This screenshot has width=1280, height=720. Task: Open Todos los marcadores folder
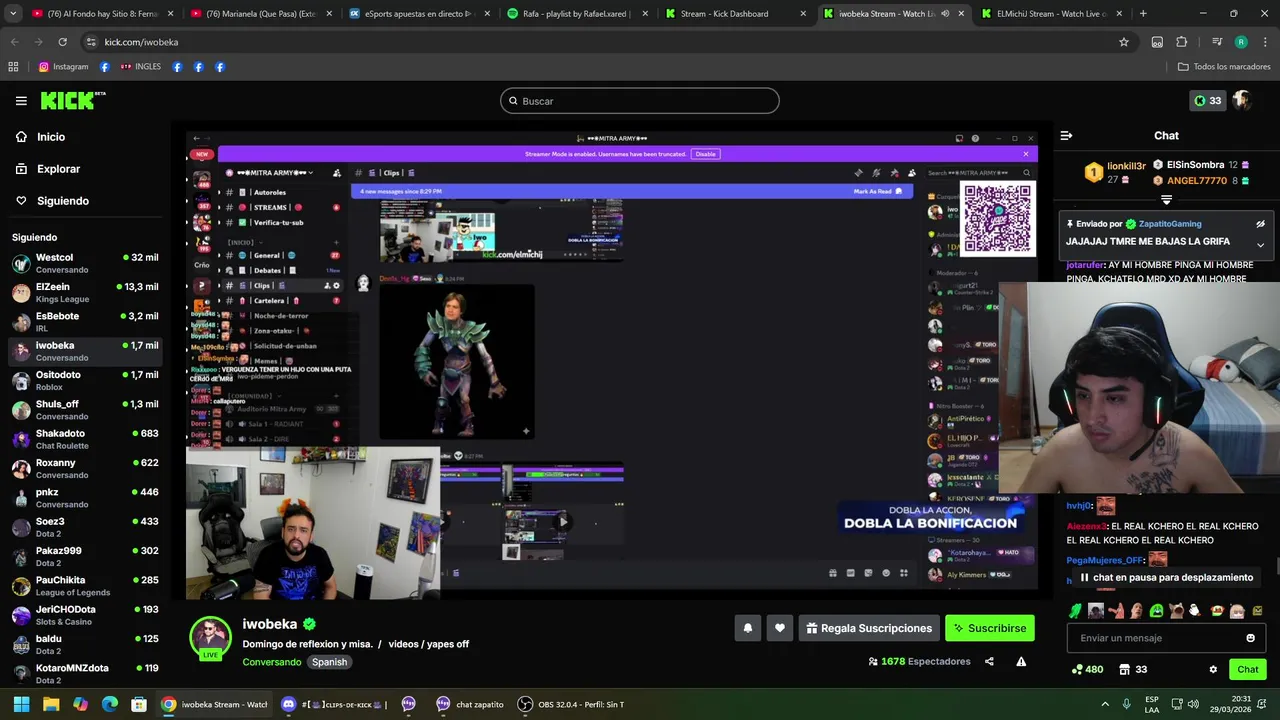[x=1224, y=67]
